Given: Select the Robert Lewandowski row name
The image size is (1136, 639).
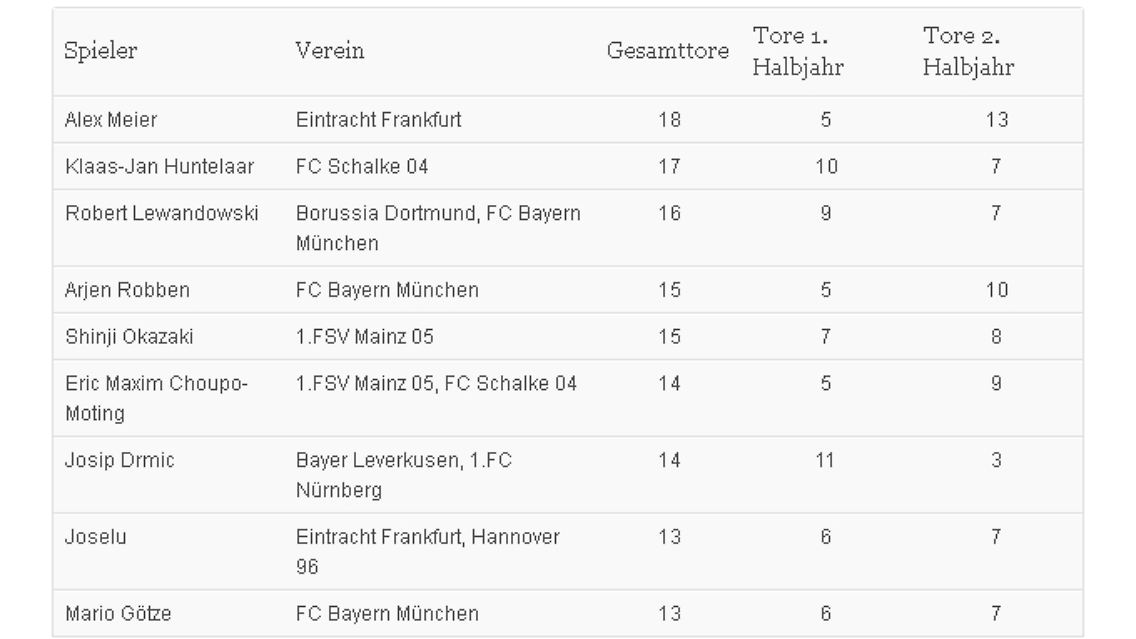Looking at the screenshot, I should (x=162, y=214).
